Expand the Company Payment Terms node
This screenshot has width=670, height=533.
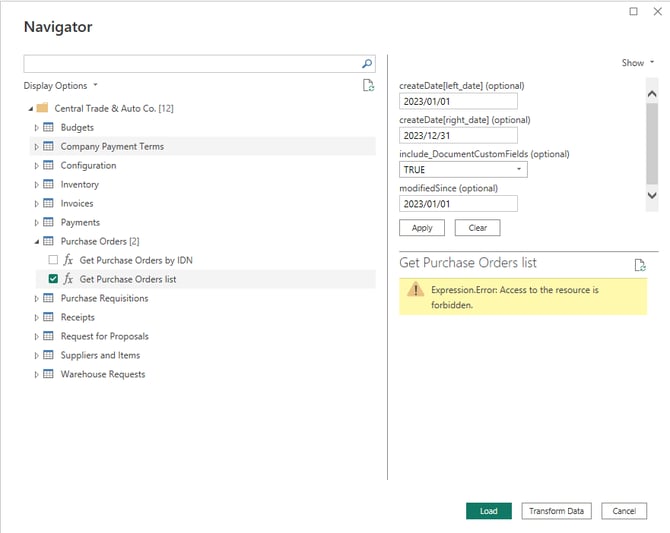[36, 147]
